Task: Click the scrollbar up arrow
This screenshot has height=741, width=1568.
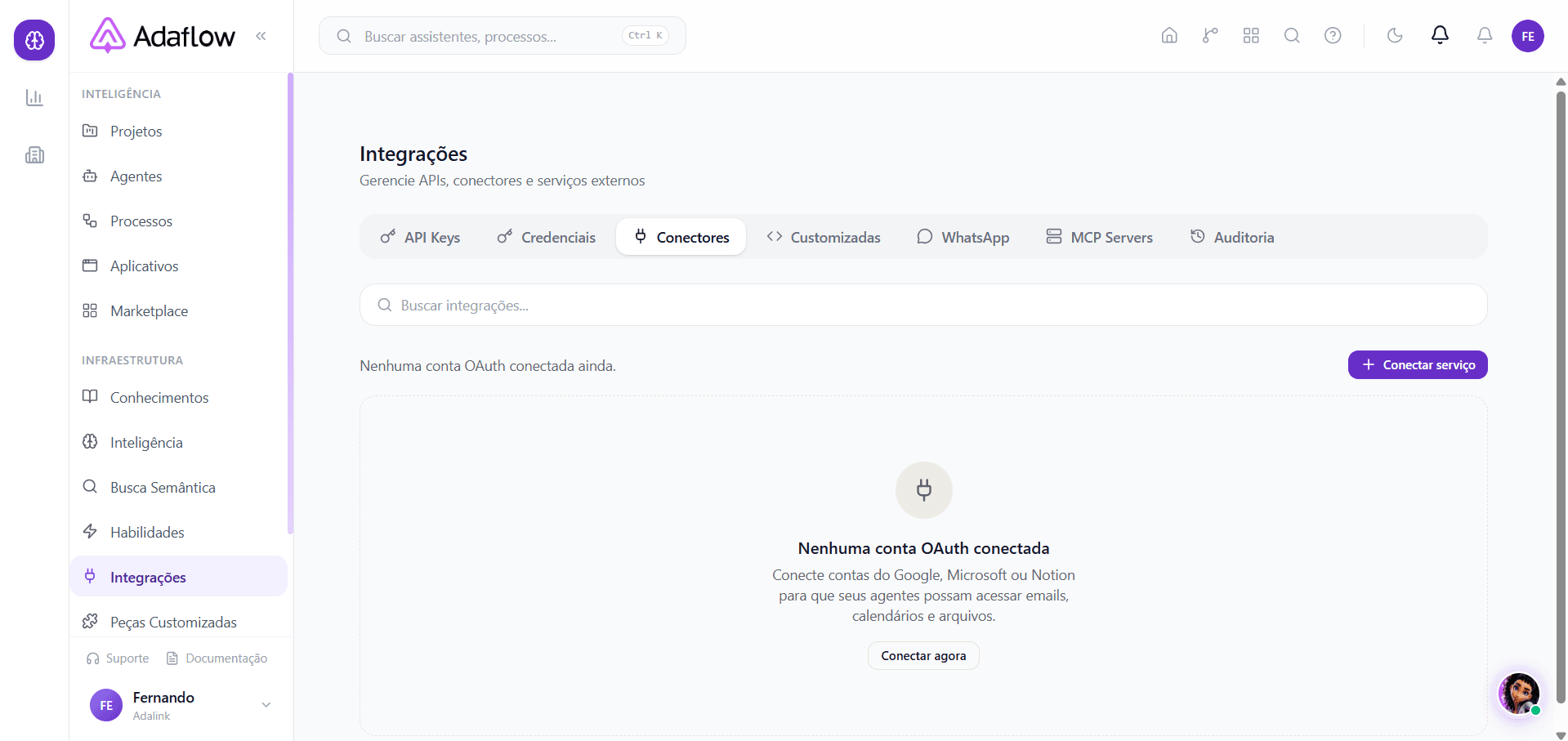Action: pos(1561,82)
